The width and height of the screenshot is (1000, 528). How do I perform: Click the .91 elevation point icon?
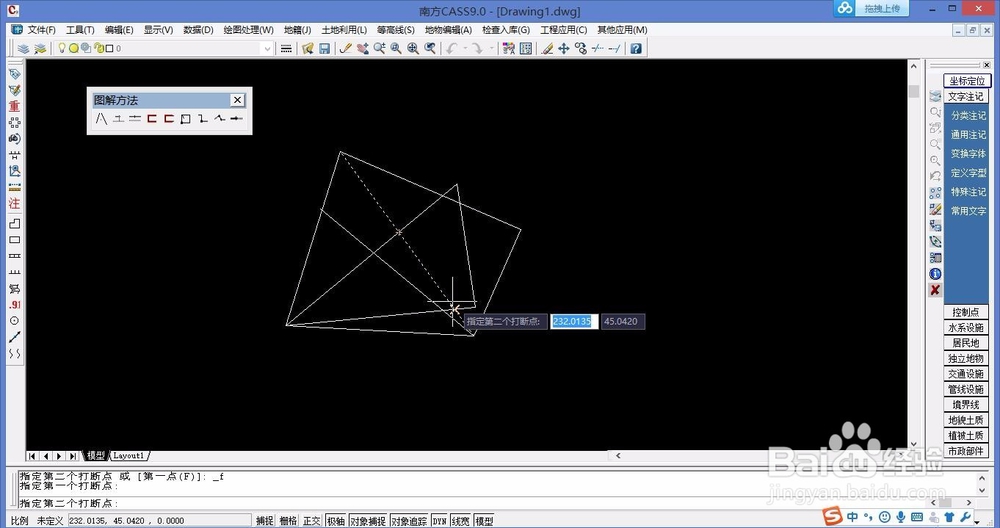tap(14, 305)
